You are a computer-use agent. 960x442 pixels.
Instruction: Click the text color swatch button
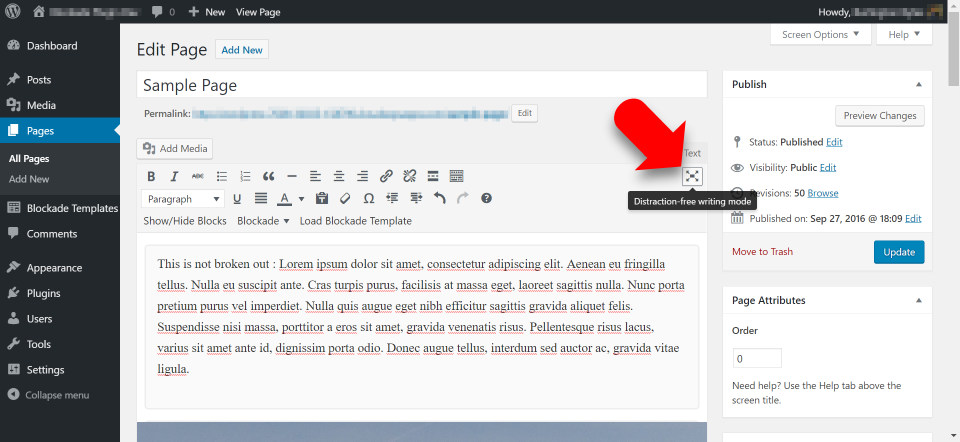pyautogui.click(x=284, y=198)
